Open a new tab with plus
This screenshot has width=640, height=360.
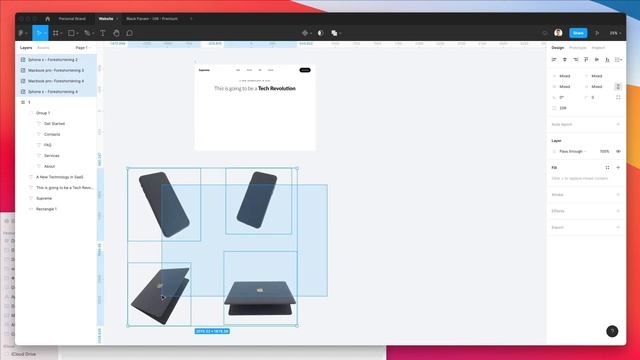(x=191, y=19)
